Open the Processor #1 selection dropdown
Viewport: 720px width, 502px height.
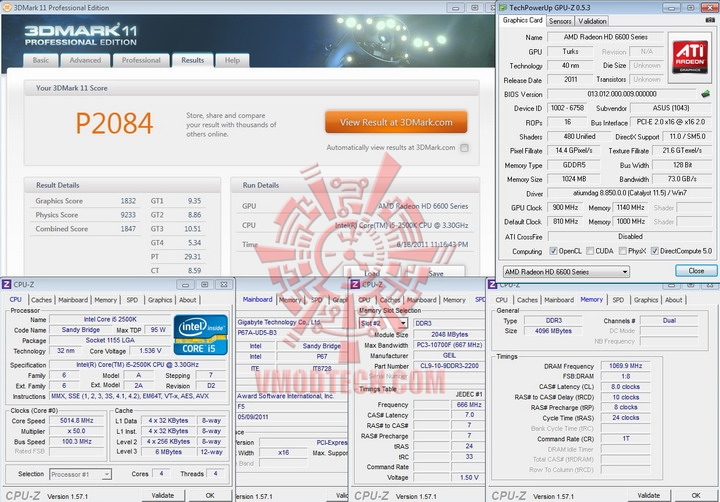coord(80,474)
